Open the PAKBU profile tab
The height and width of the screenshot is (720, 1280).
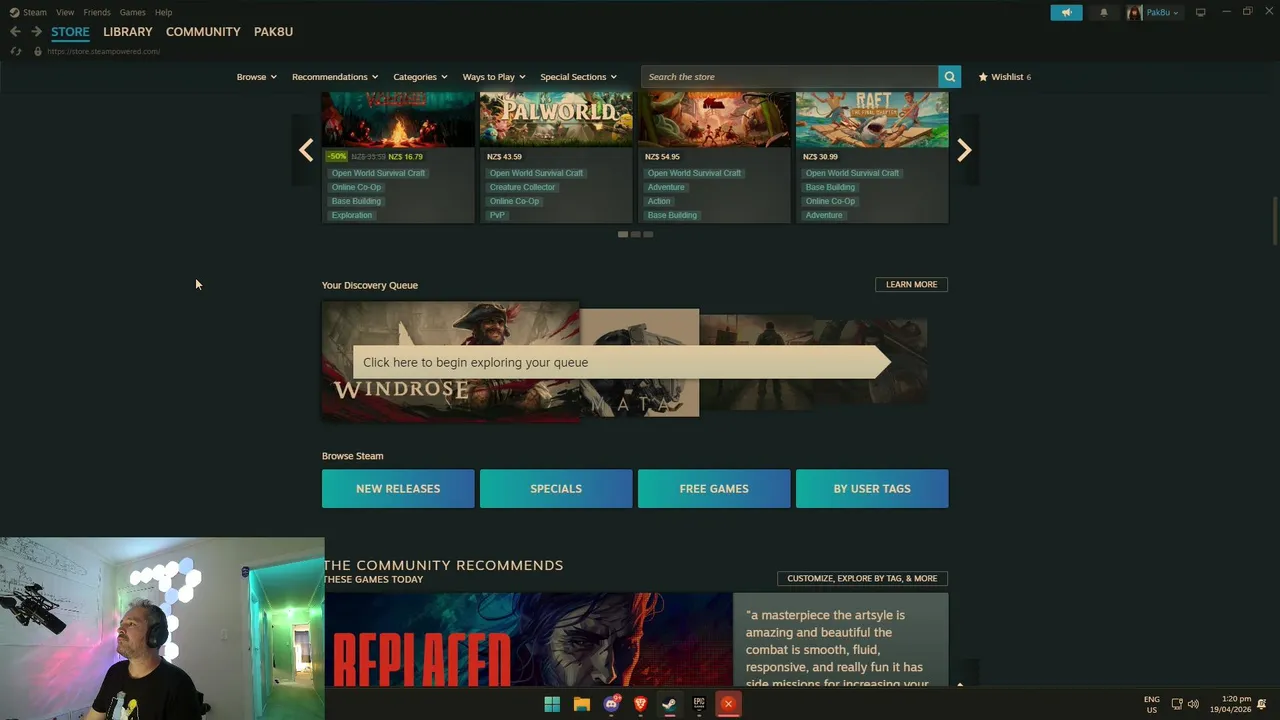(x=273, y=32)
